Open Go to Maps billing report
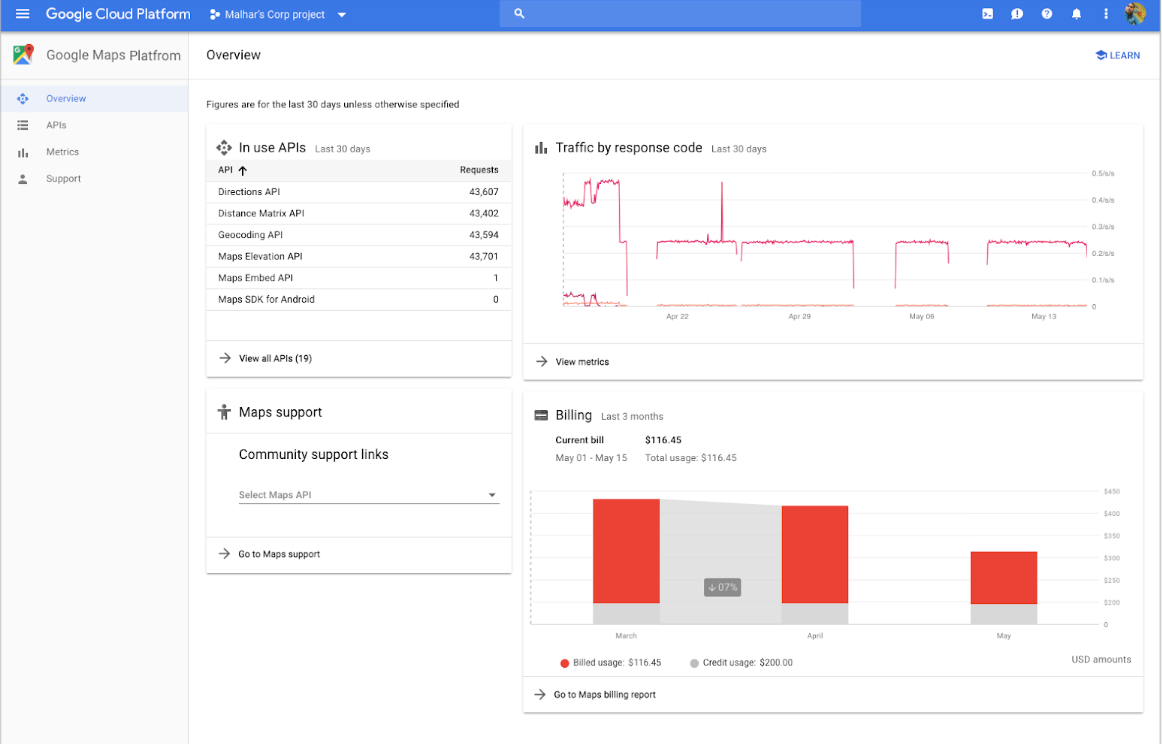 tap(605, 695)
